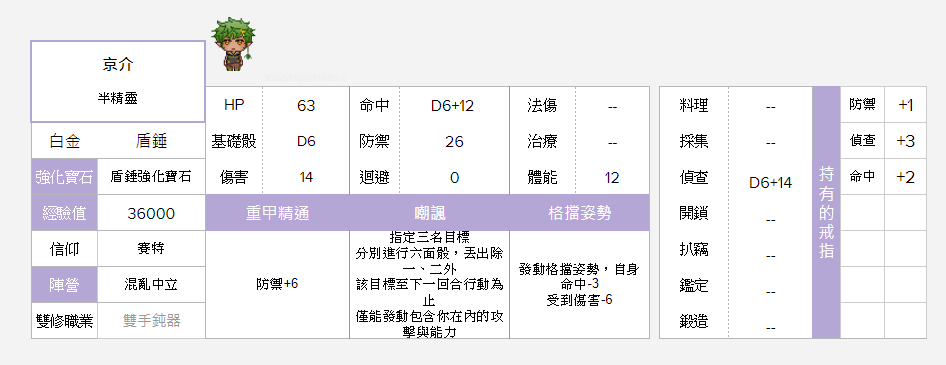The height and width of the screenshot is (365, 946).
Task: Click the 強化寶石 label cell
Action: (x=64, y=177)
